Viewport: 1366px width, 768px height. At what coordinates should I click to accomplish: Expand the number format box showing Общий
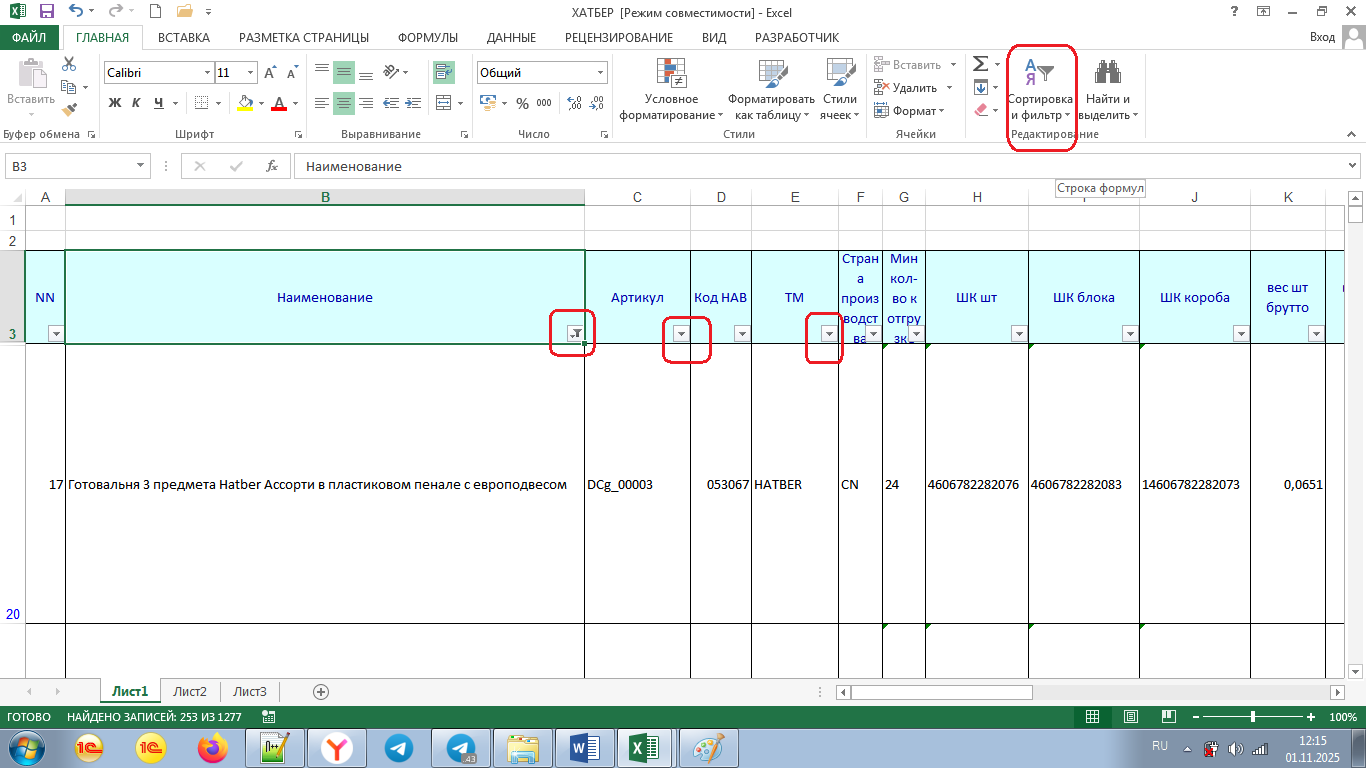coord(600,73)
